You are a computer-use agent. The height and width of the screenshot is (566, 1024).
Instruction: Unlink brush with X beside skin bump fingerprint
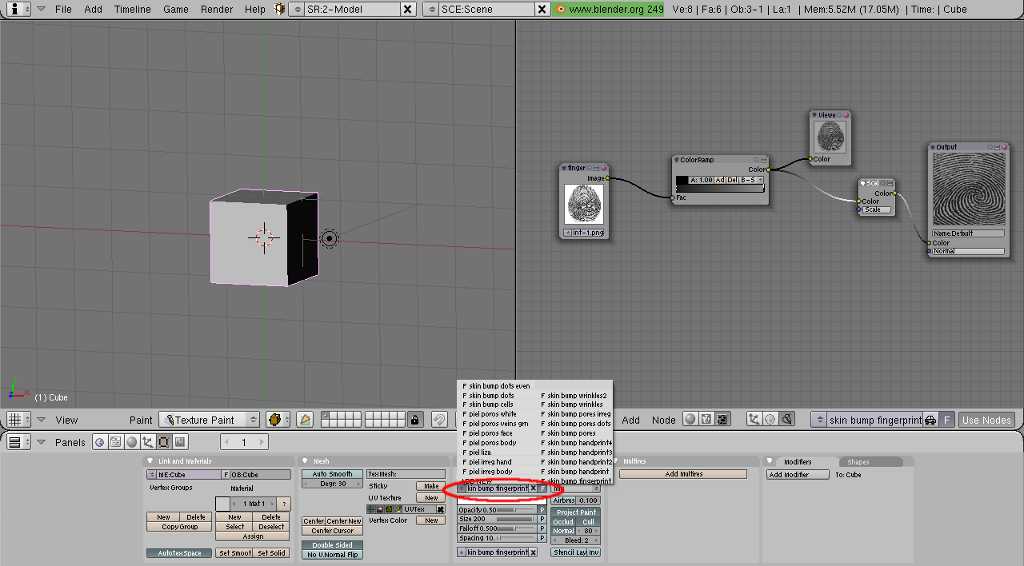534,488
